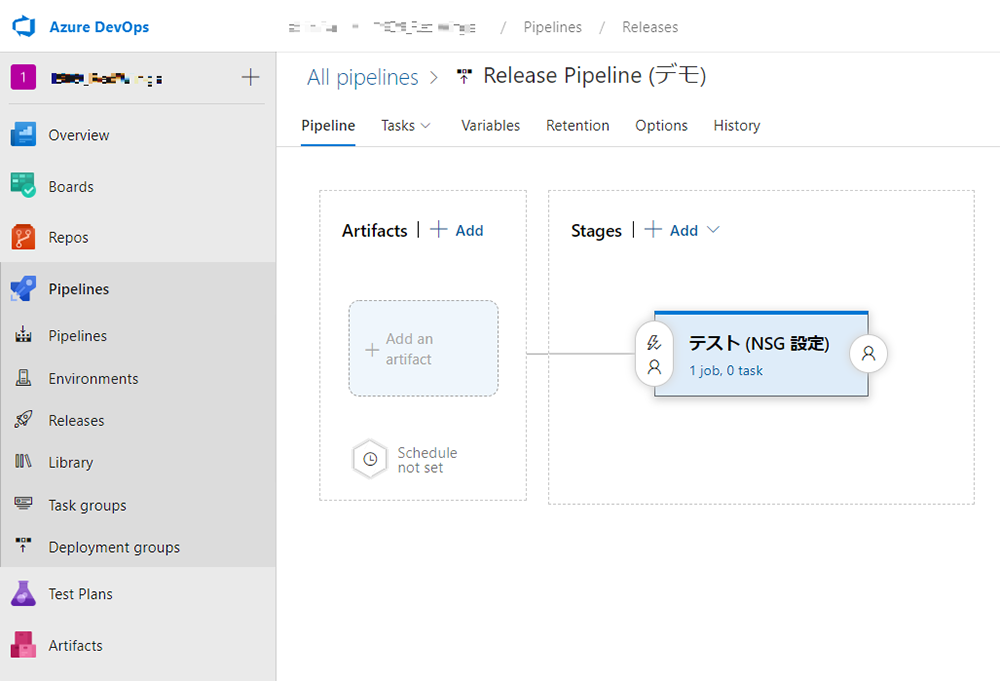This screenshot has height=681, width=1000.
Task: Expand the Stages Add dropdown chevron
Action: 713,230
